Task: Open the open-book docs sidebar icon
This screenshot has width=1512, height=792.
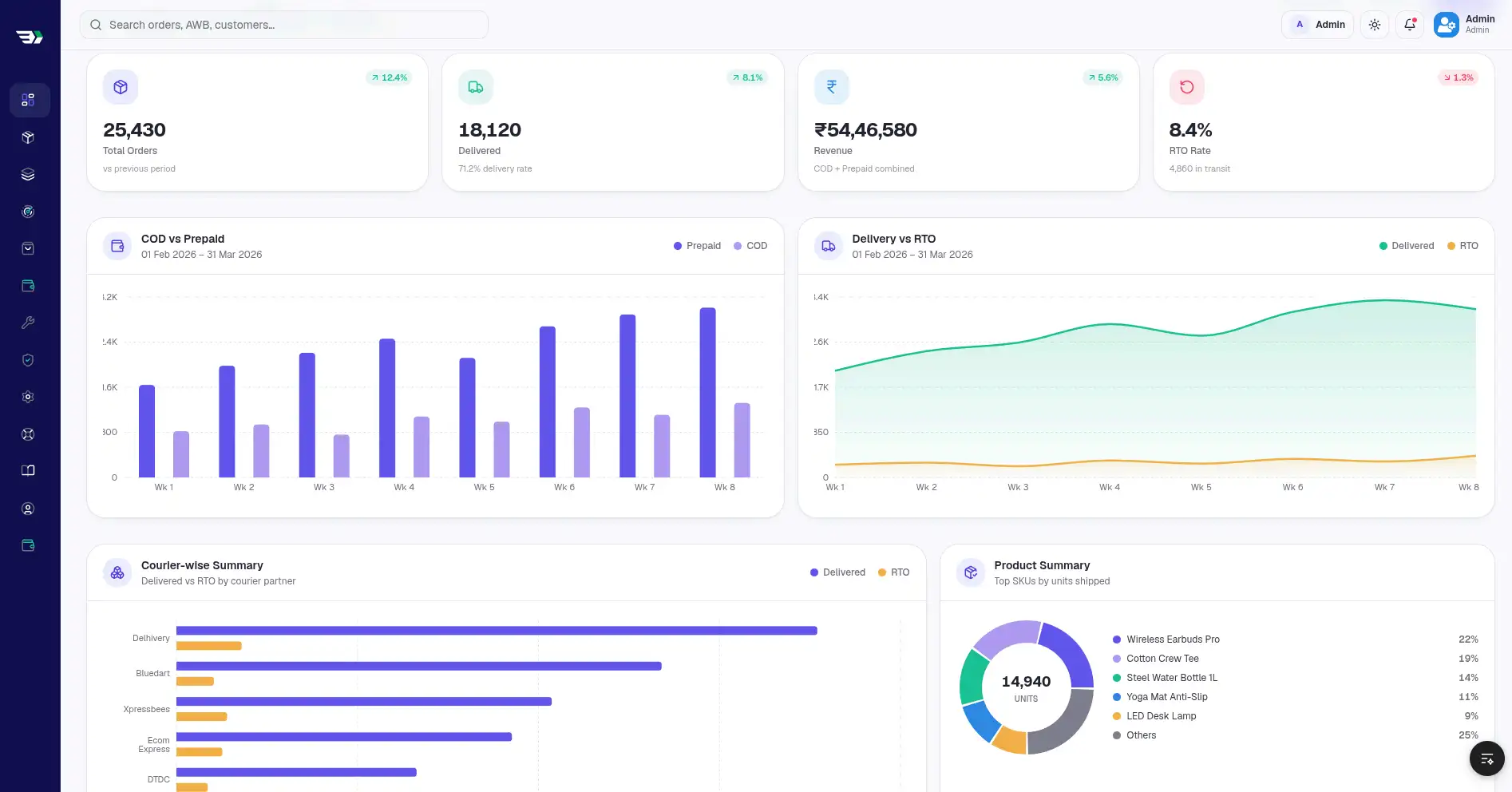Action: click(x=29, y=471)
